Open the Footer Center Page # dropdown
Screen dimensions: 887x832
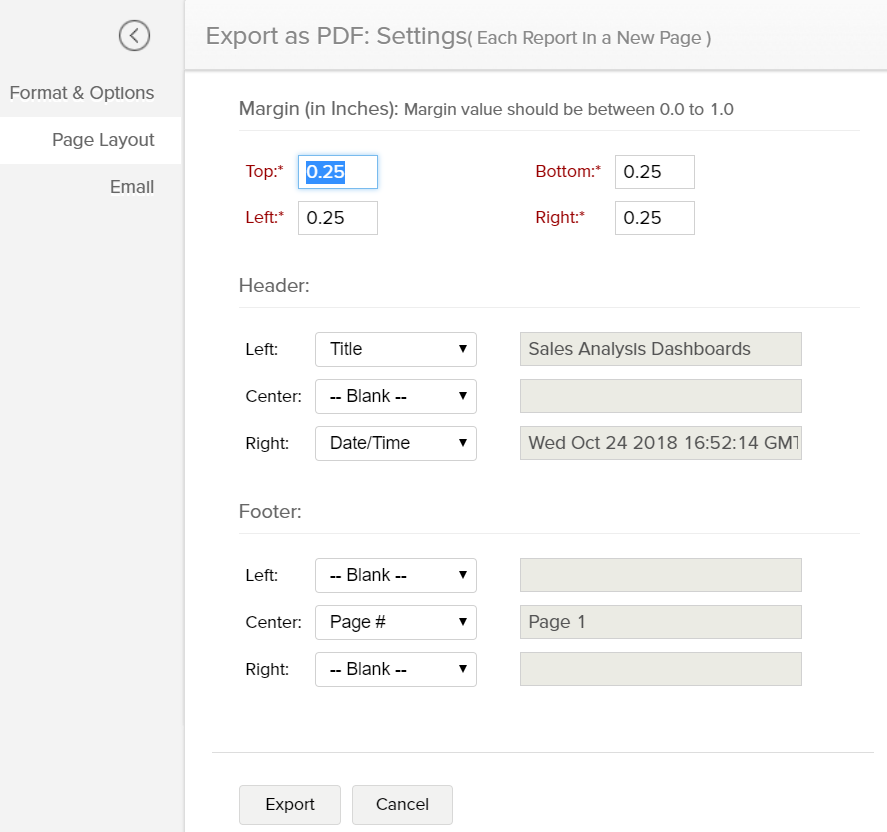coord(396,622)
